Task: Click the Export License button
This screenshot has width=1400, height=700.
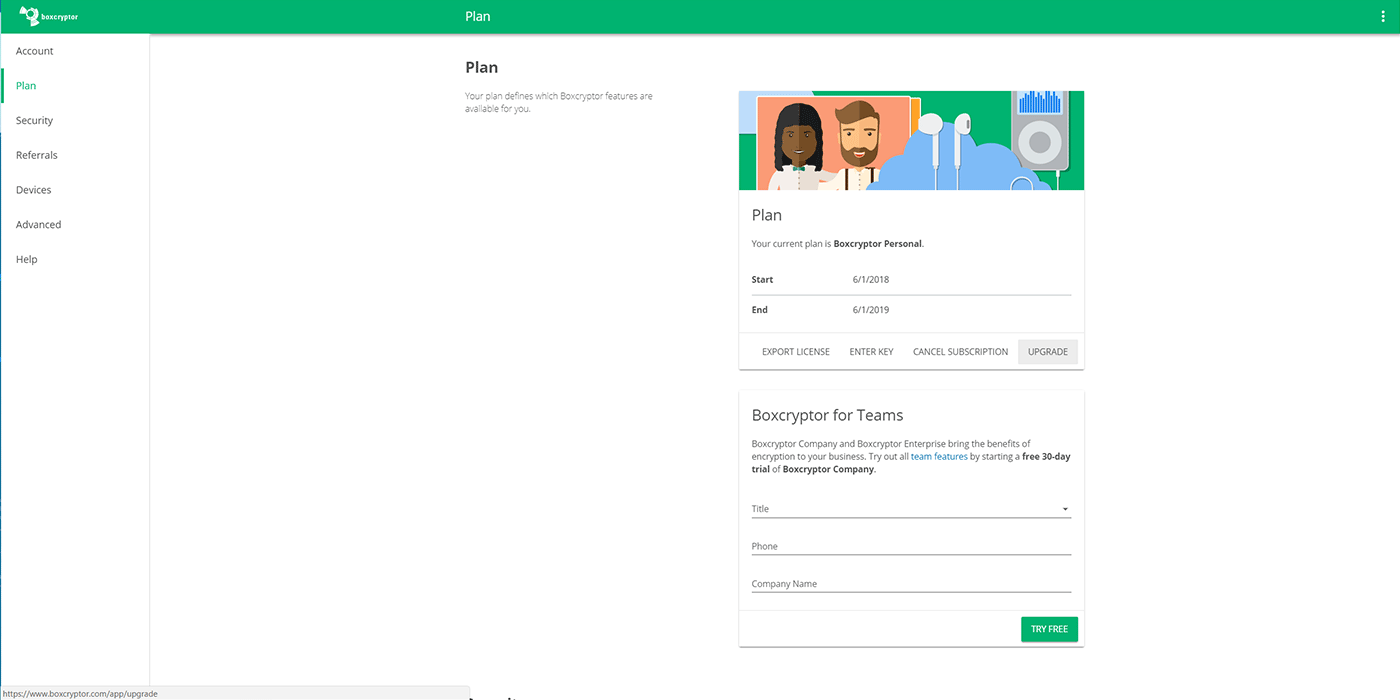Action: tap(796, 352)
